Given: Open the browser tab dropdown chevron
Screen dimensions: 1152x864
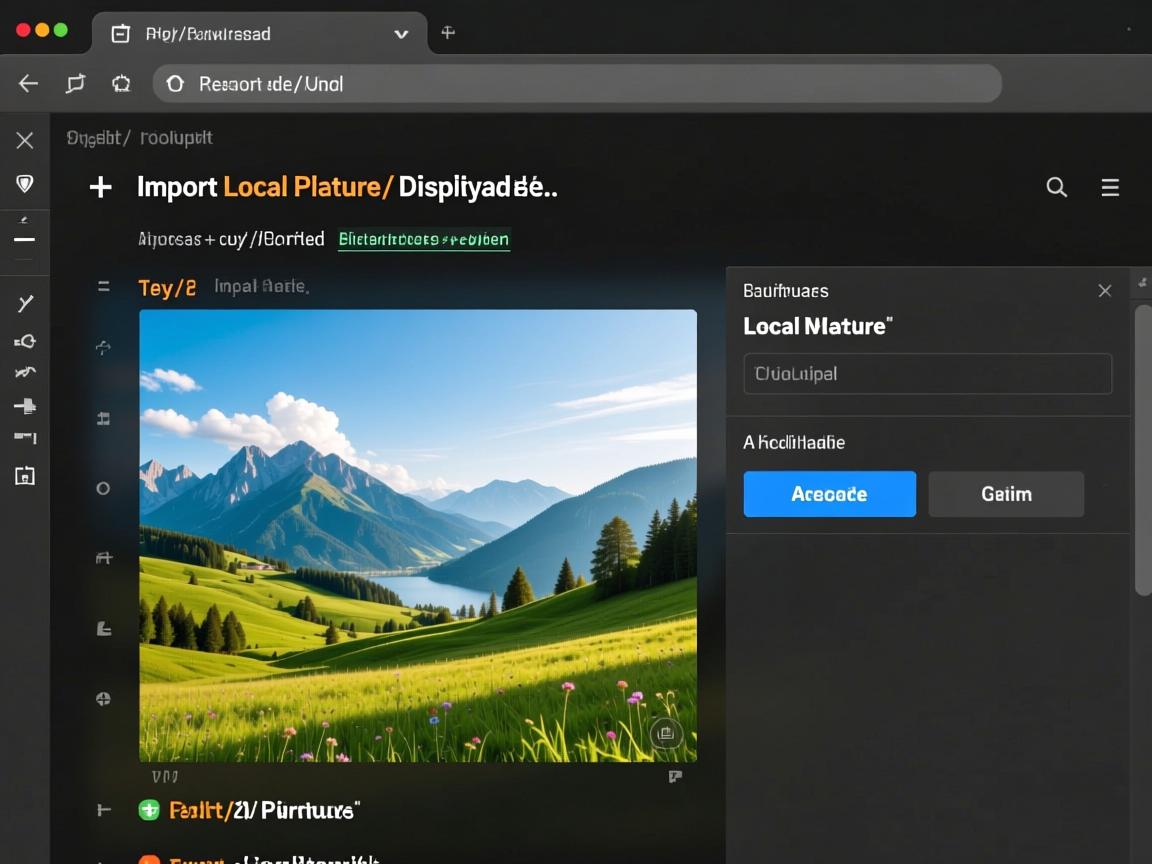Looking at the screenshot, I should click(x=401, y=34).
